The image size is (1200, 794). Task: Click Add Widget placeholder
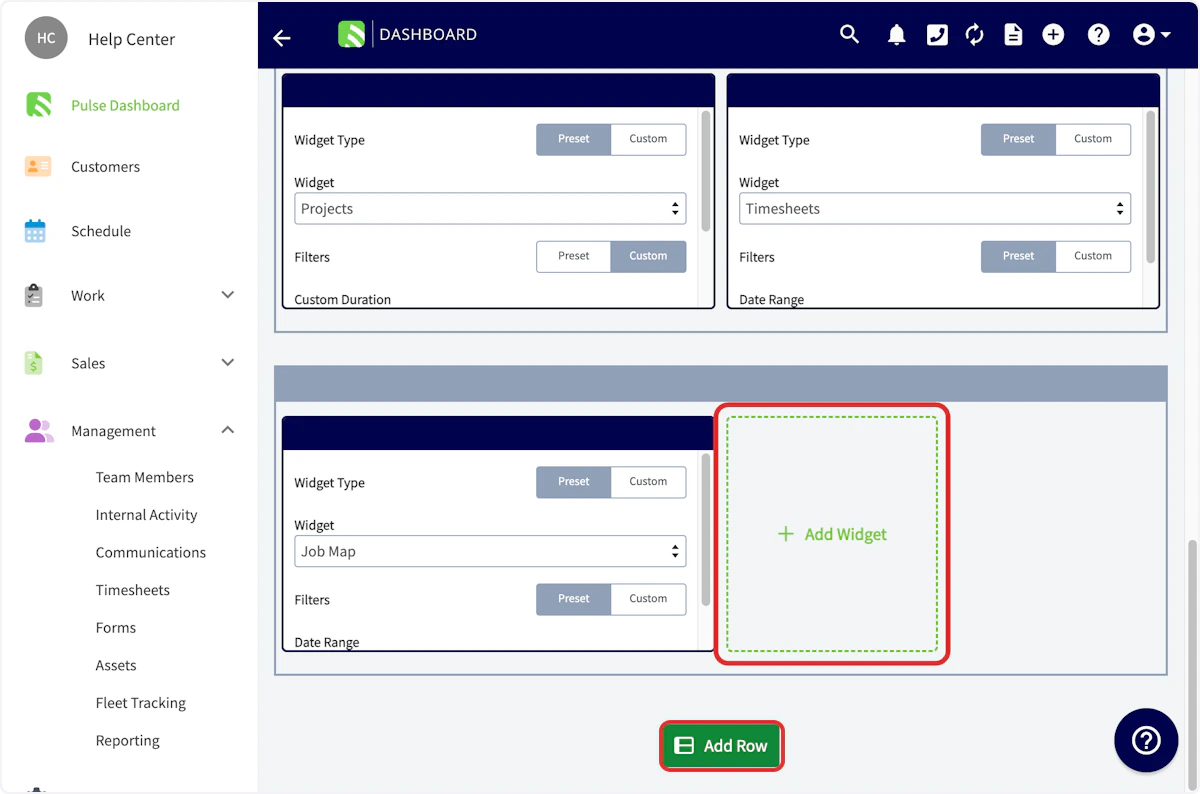(x=832, y=534)
